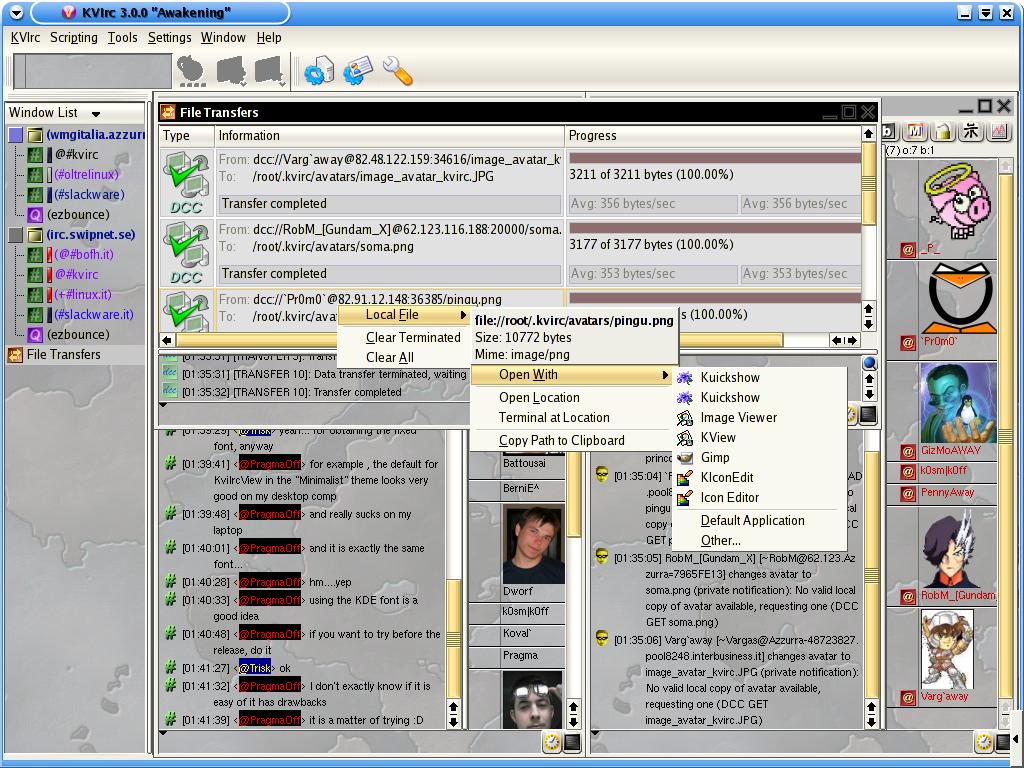Open File Transfers in window list
The height and width of the screenshot is (768, 1024).
(x=63, y=354)
